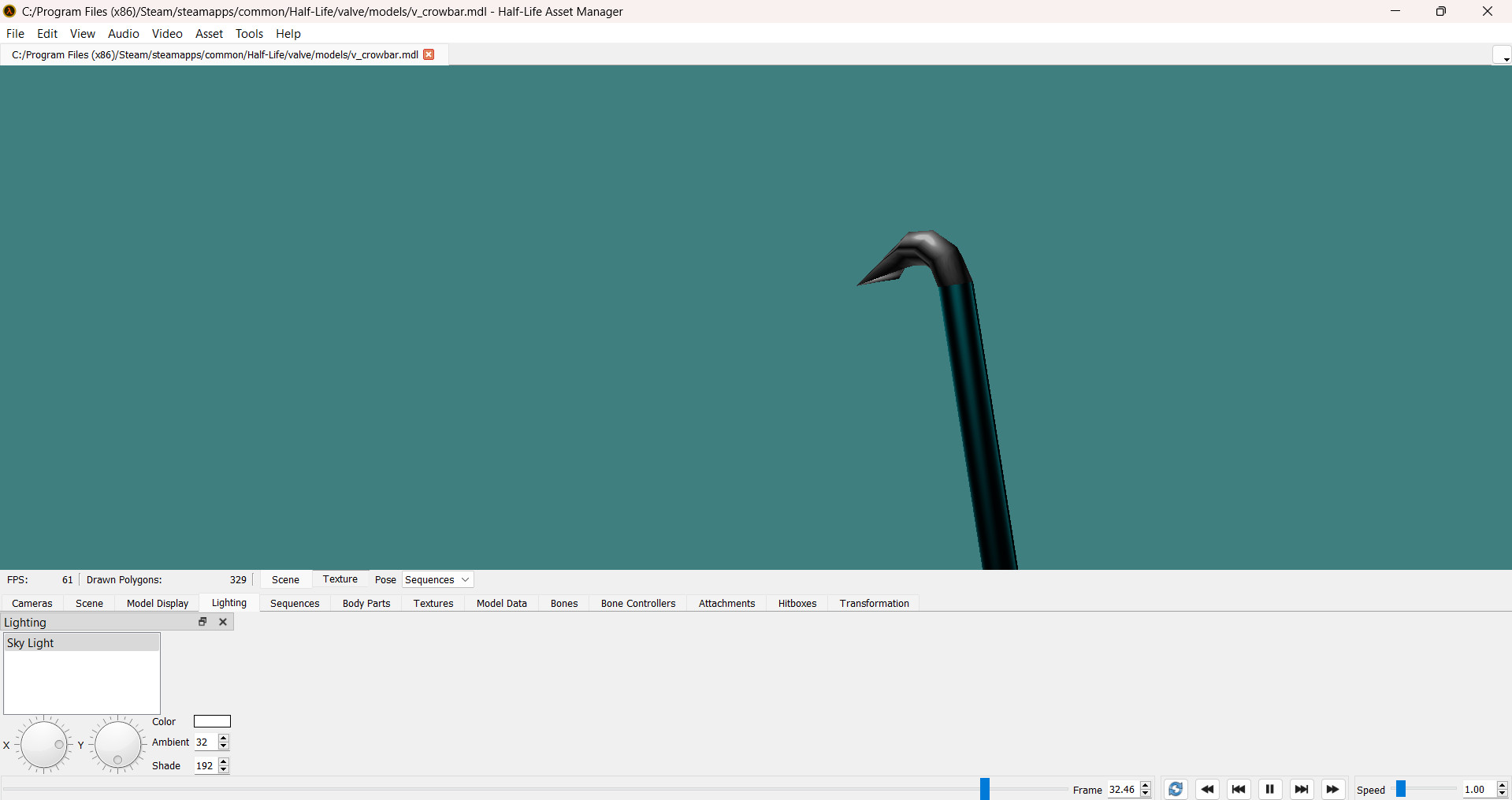Close the Lighting panel

pos(223,622)
